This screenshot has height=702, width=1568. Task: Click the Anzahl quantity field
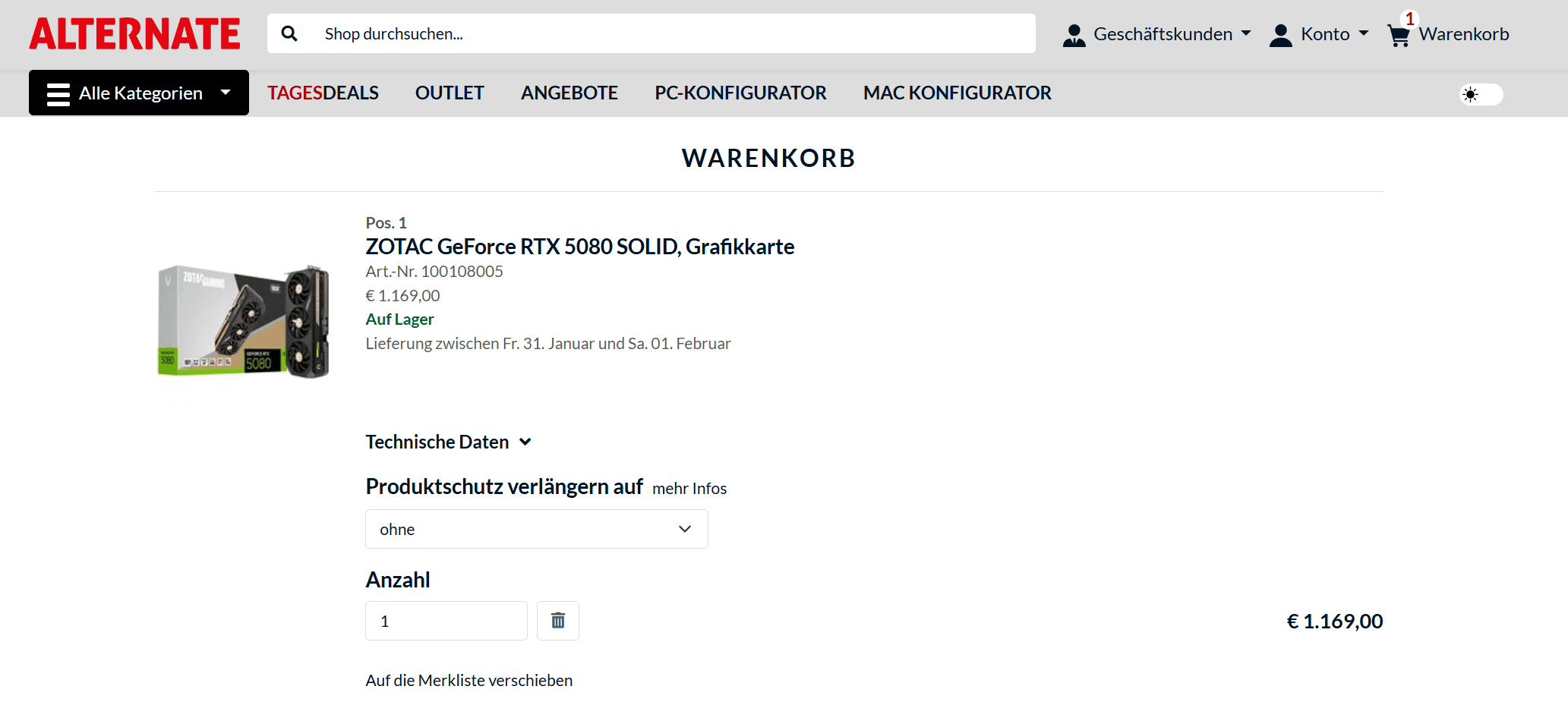(446, 621)
